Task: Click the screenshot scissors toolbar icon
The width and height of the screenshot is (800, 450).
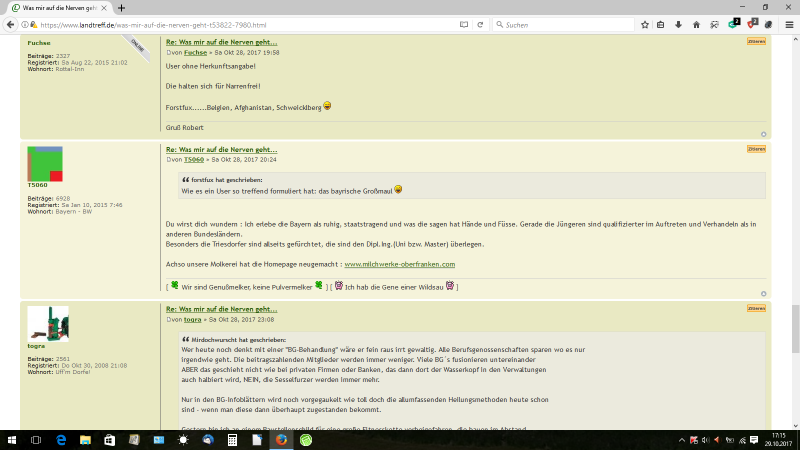Action: (x=714, y=24)
